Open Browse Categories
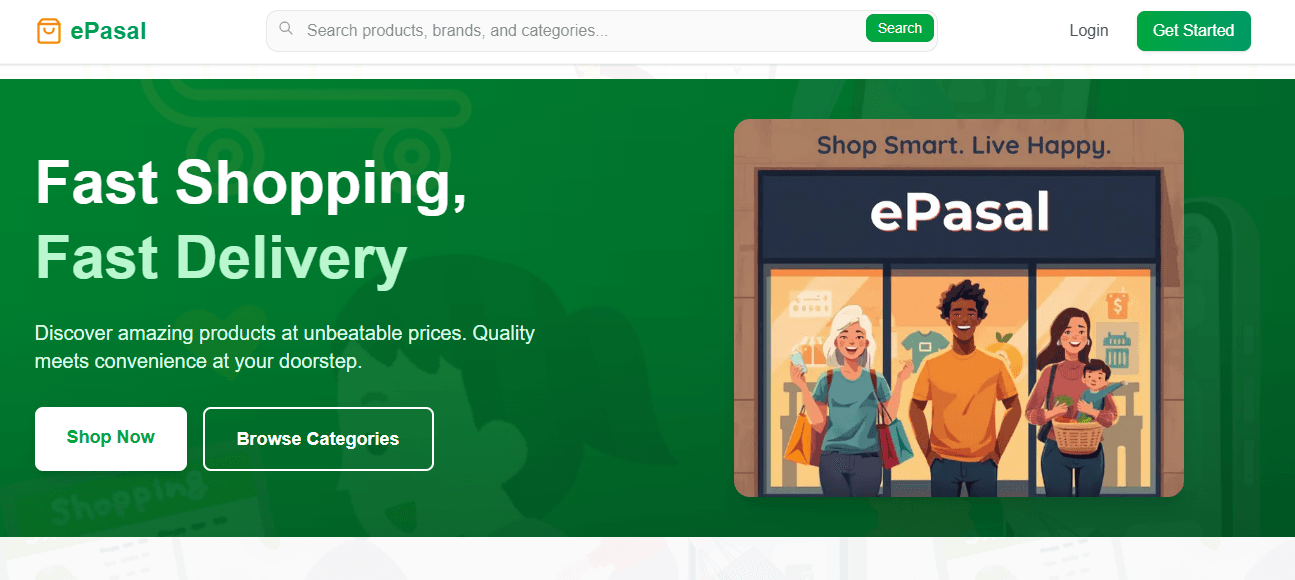Viewport: 1295px width, 580px height. click(x=318, y=438)
